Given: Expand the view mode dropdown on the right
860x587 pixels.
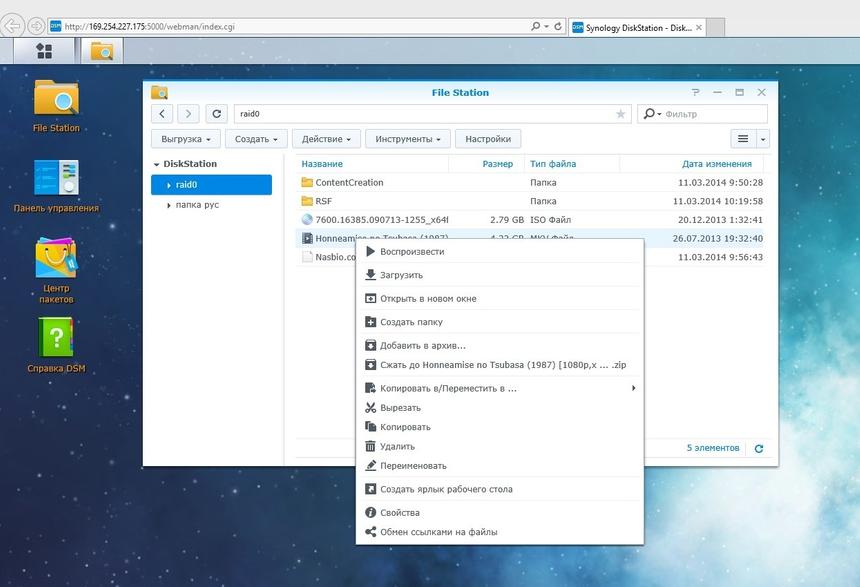Looking at the screenshot, I should click(x=761, y=138).
